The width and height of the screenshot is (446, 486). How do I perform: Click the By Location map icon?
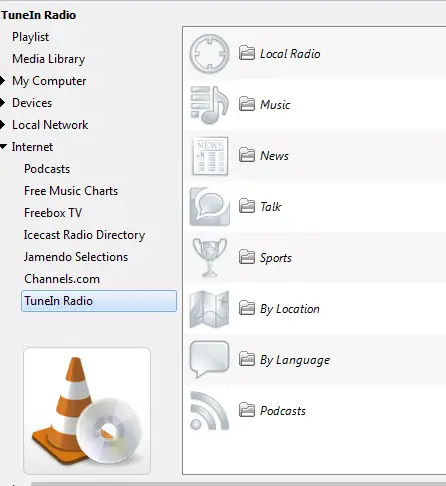coord(209,309)
